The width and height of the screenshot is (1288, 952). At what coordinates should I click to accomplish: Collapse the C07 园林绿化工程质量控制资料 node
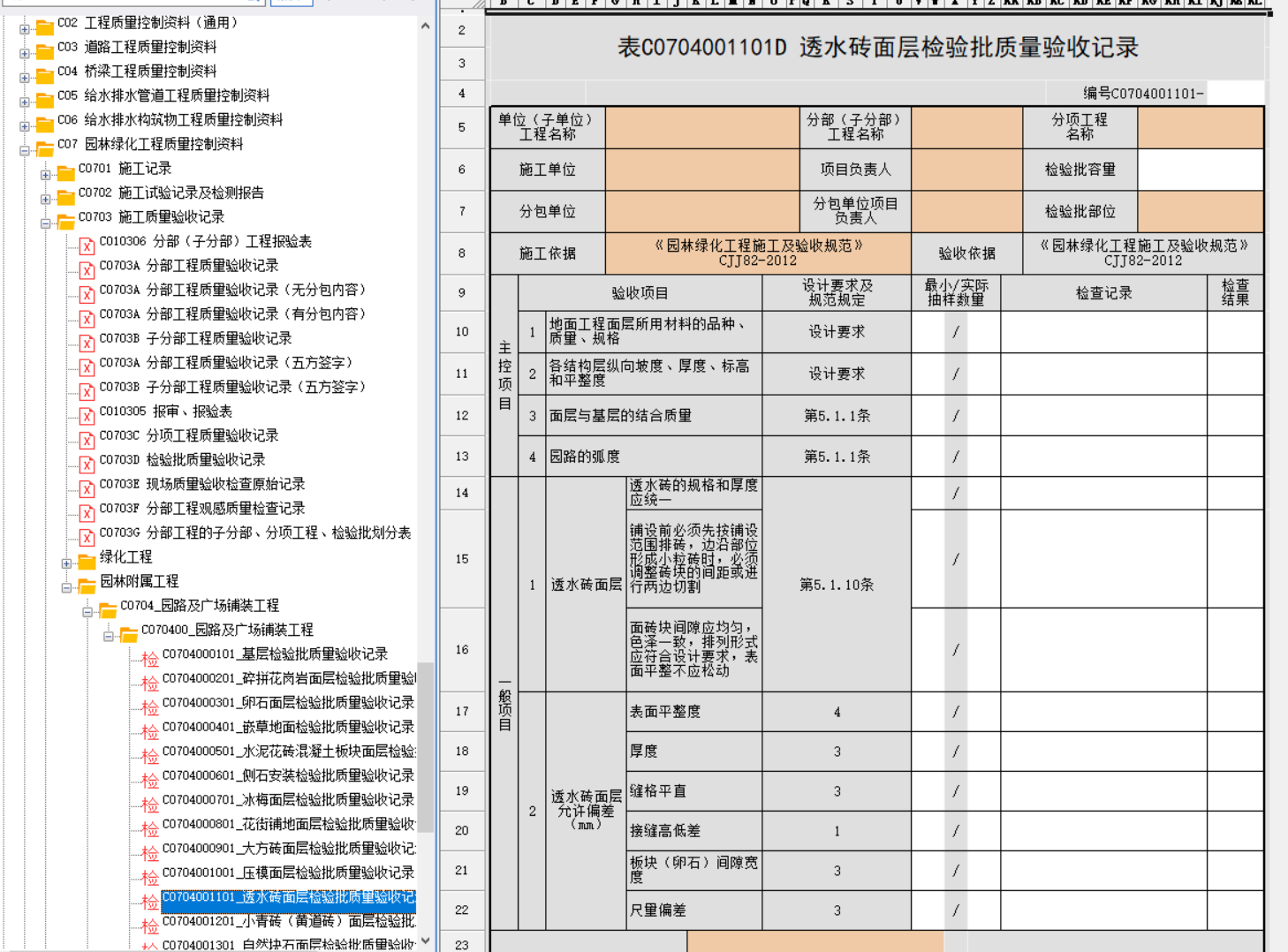tap(25, 151)
